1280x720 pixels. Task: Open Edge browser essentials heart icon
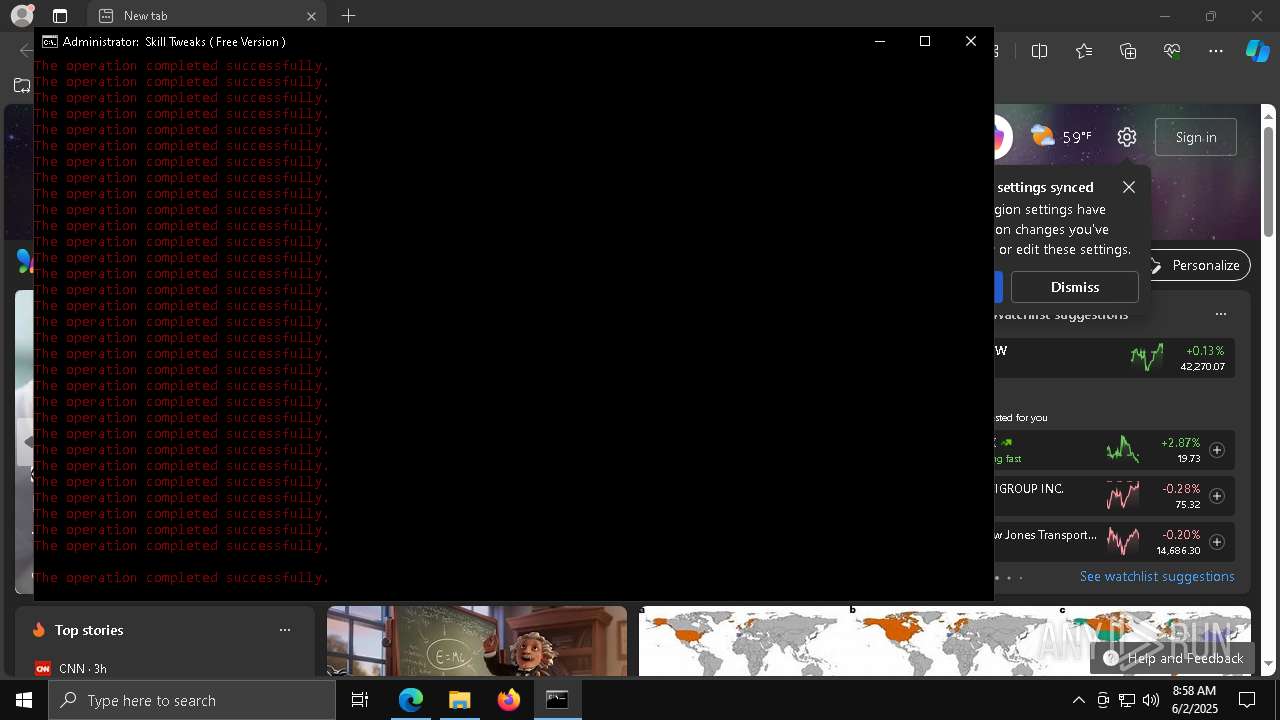(x=1172, y=51)
